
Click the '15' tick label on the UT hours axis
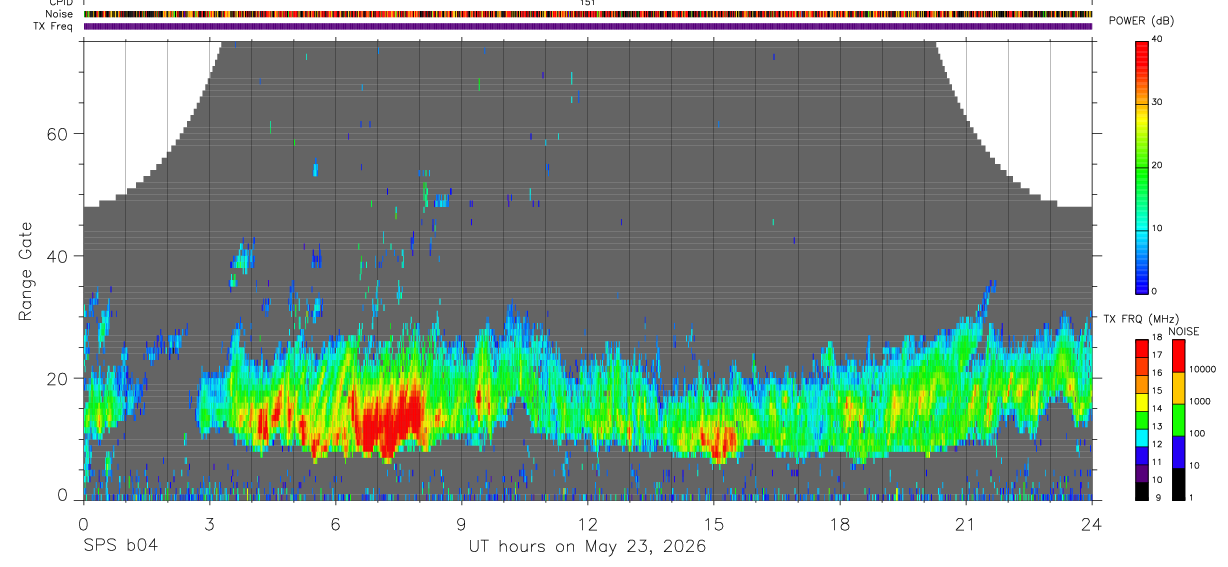pyautogui.click(x=714, y=524)
